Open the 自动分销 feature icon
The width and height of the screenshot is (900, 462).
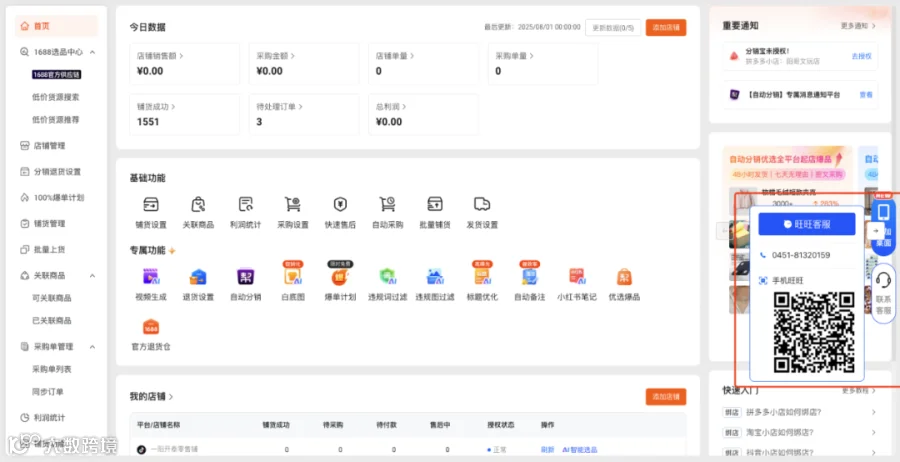[x=246, y=277]
